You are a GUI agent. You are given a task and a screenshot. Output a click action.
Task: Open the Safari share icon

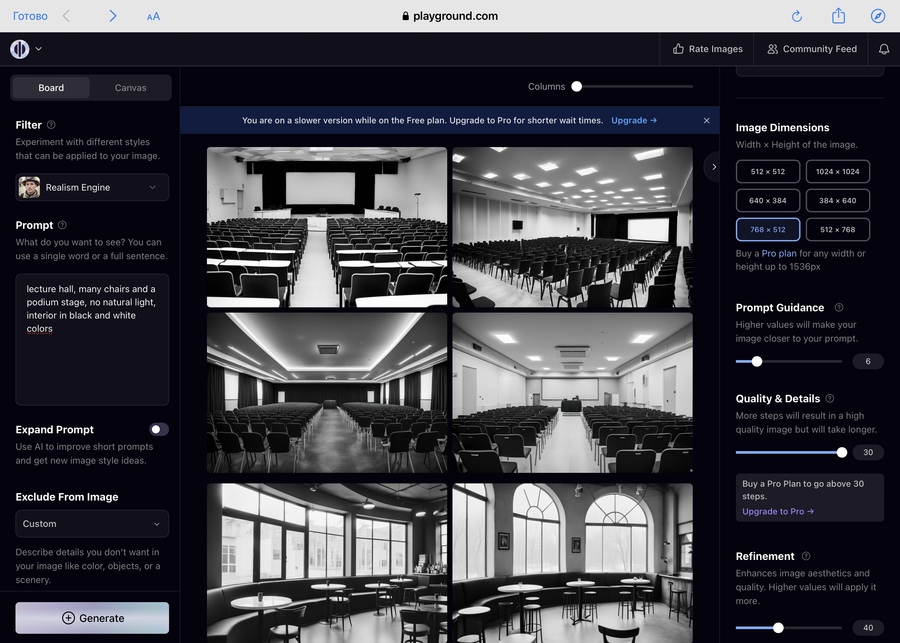(x=838, y=16)
